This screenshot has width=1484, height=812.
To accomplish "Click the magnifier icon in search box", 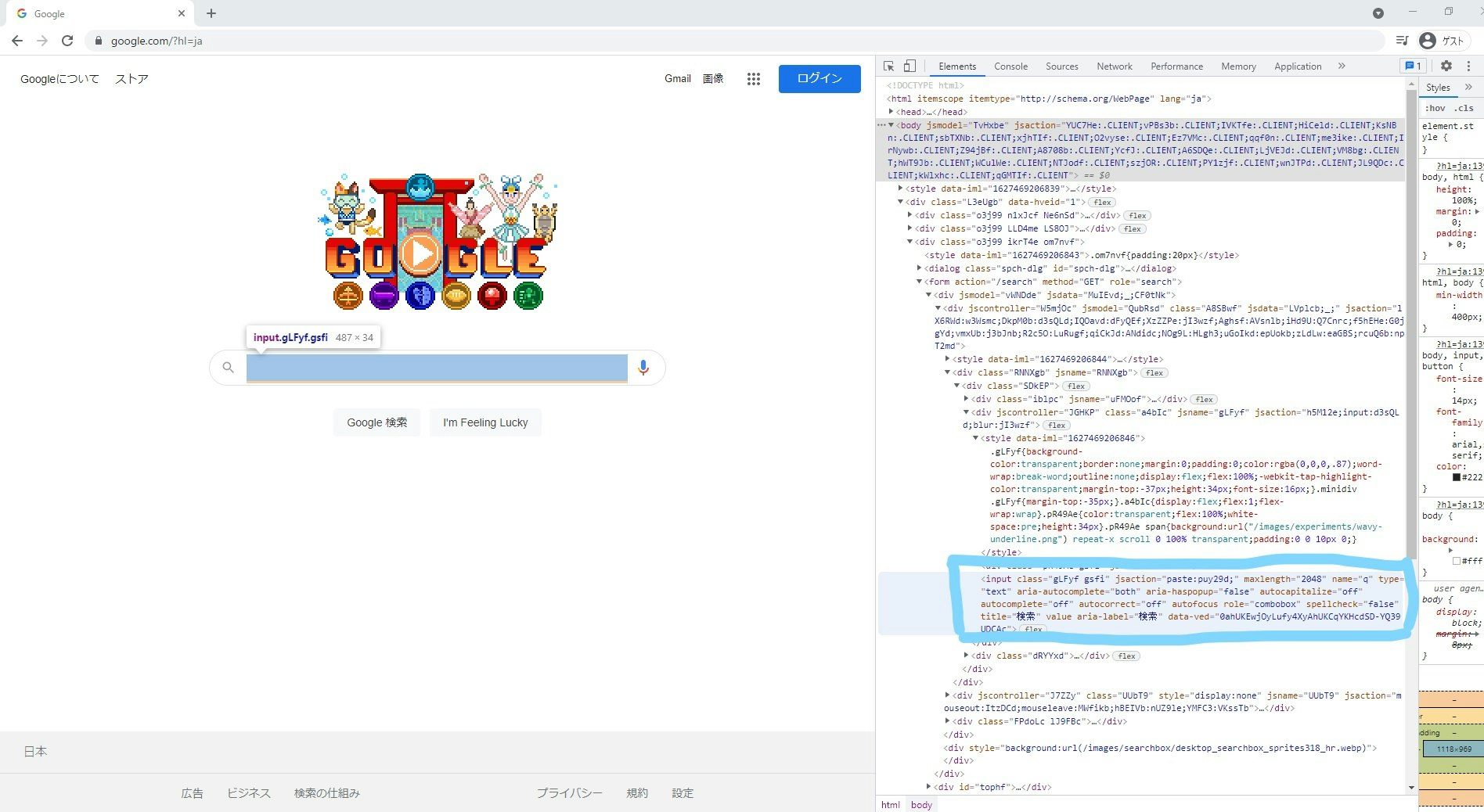I will point(228,367).
